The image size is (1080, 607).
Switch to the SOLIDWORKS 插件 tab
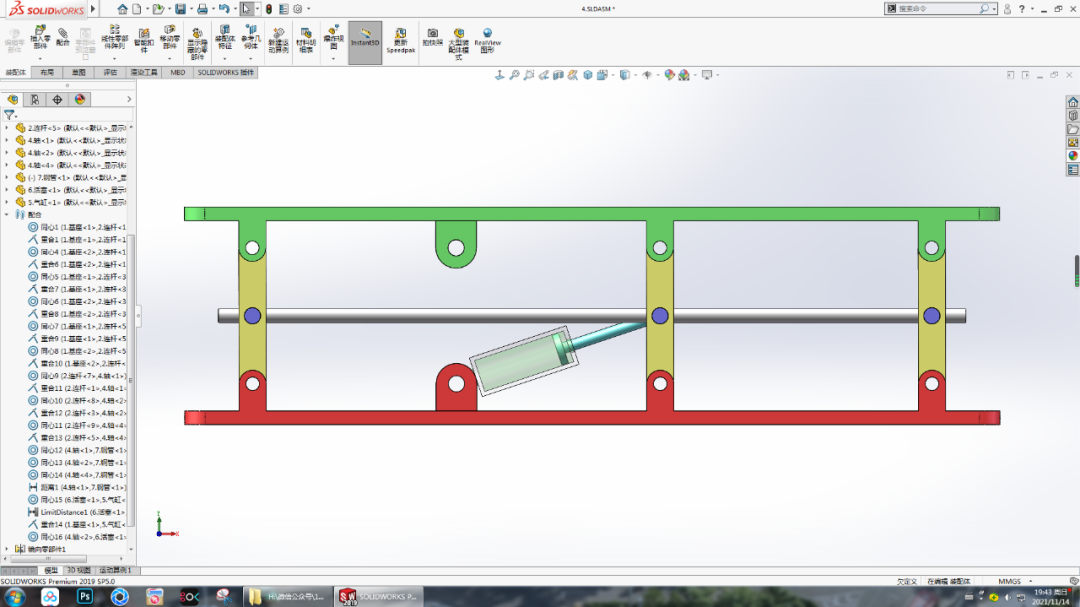pyautogui.click(x=225, y=72)
